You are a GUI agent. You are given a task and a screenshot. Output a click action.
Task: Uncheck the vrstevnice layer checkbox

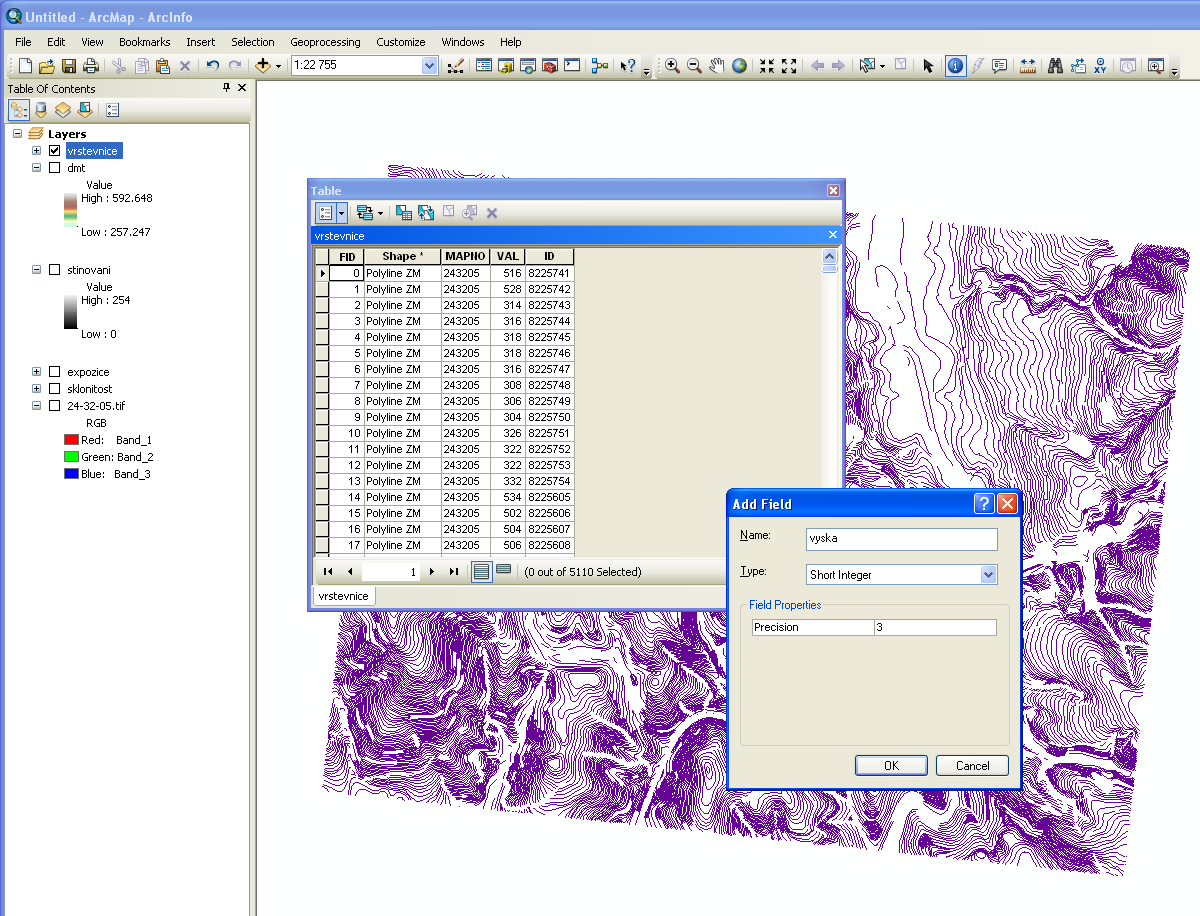coord(55,151)
